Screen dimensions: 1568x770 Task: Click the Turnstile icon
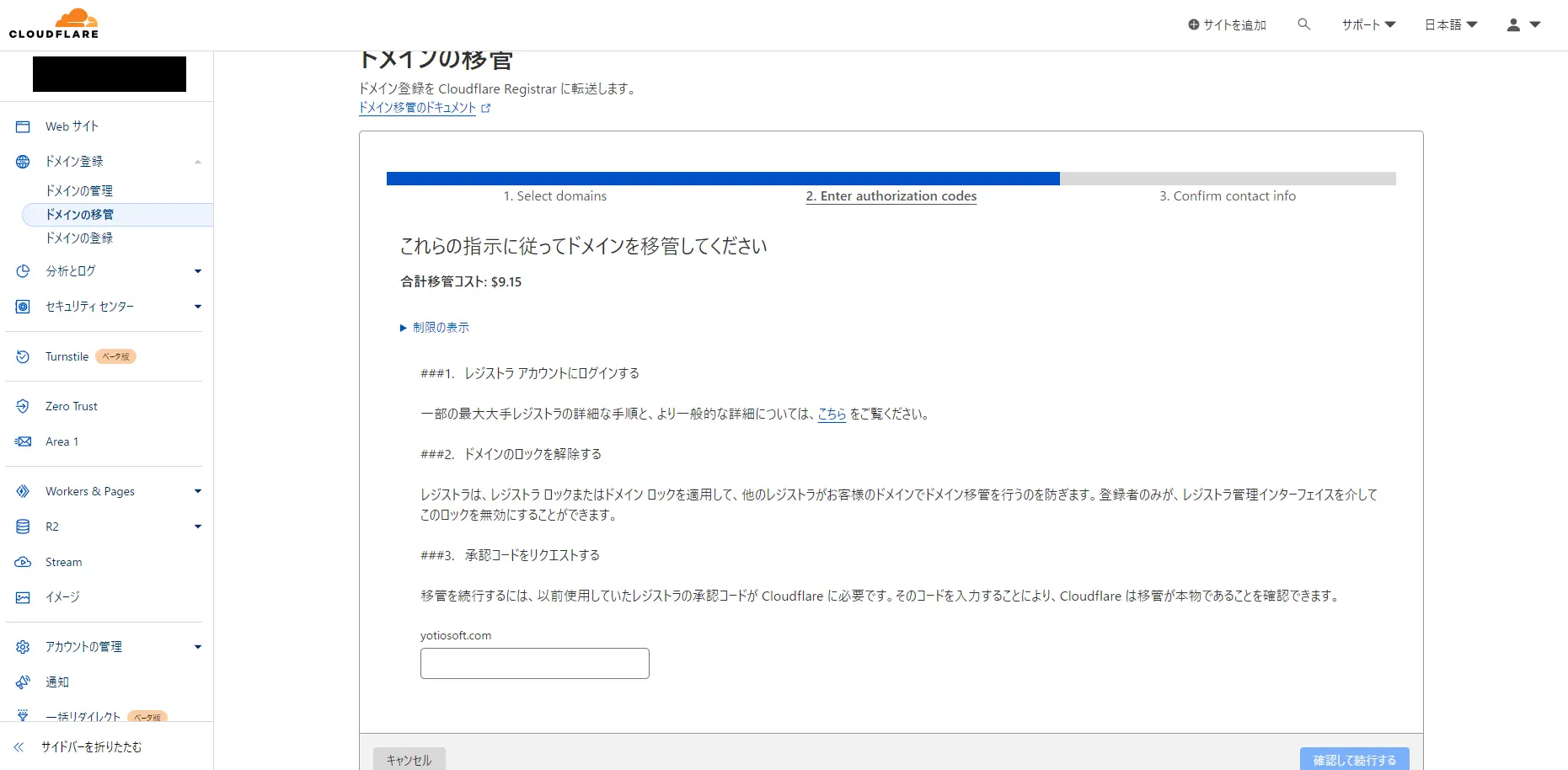tap(23, 357)
